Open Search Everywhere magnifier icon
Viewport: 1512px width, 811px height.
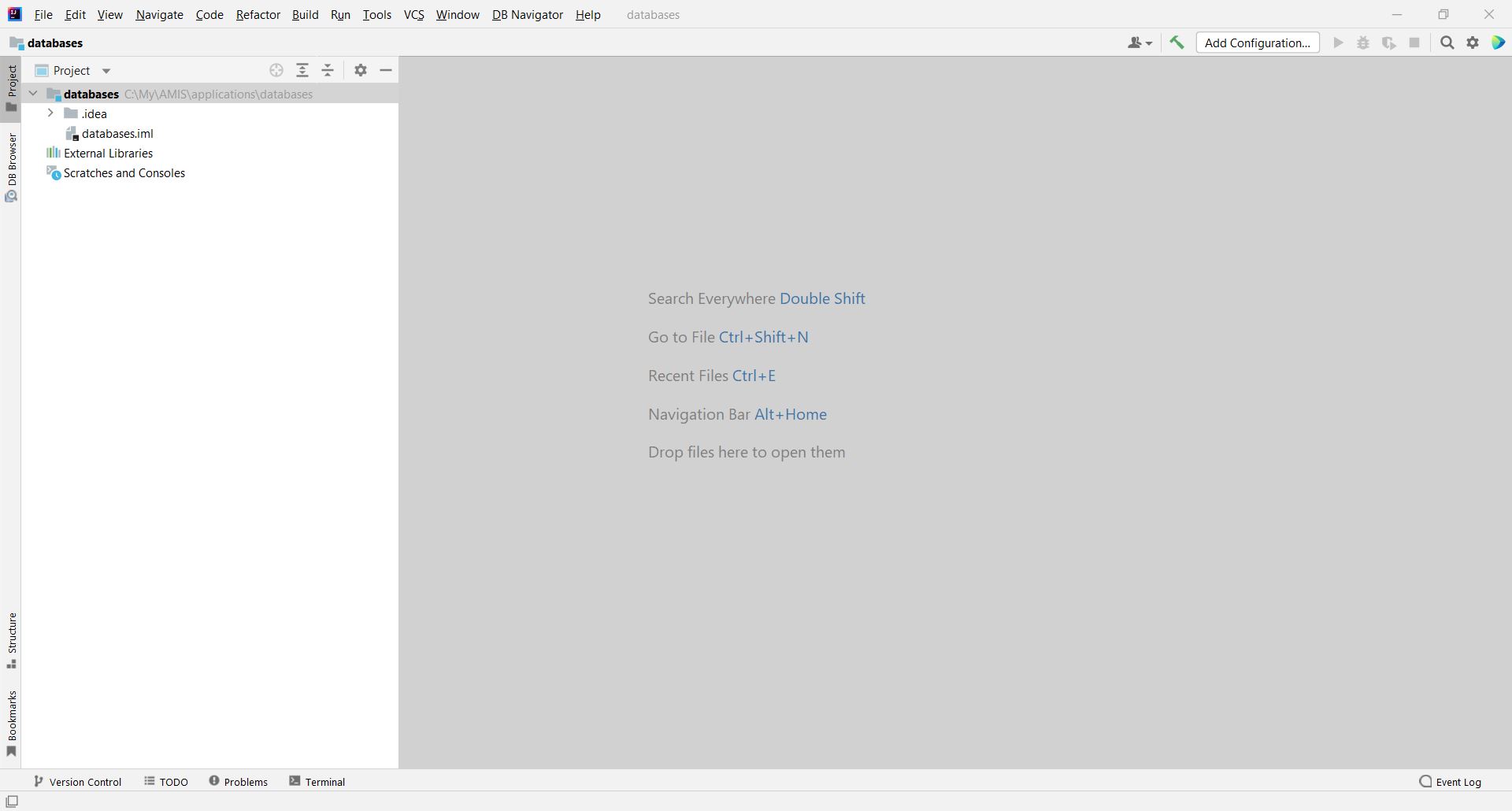click(x=1447, y=43)
